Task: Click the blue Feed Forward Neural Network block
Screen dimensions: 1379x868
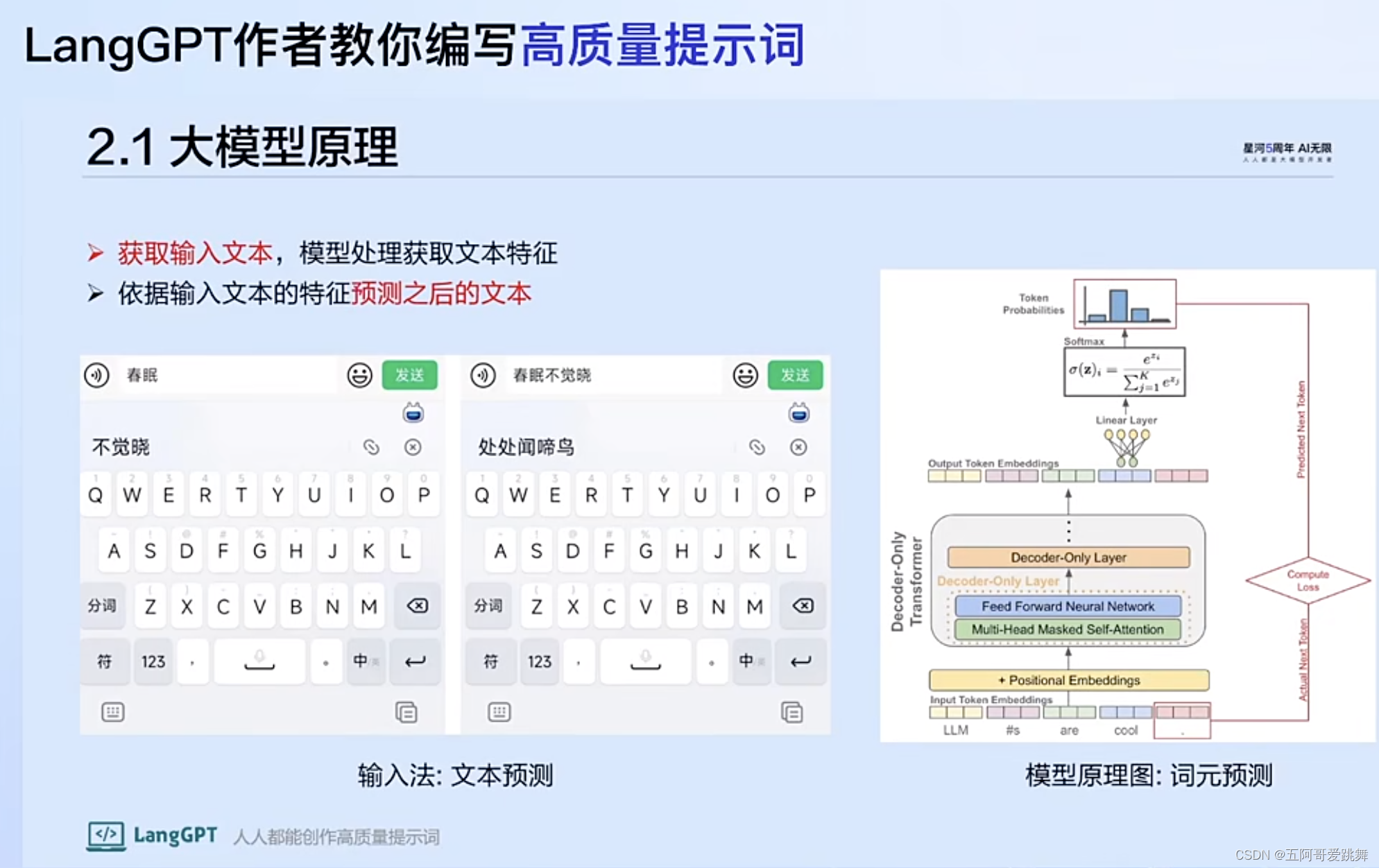Action: point(1068,606)
